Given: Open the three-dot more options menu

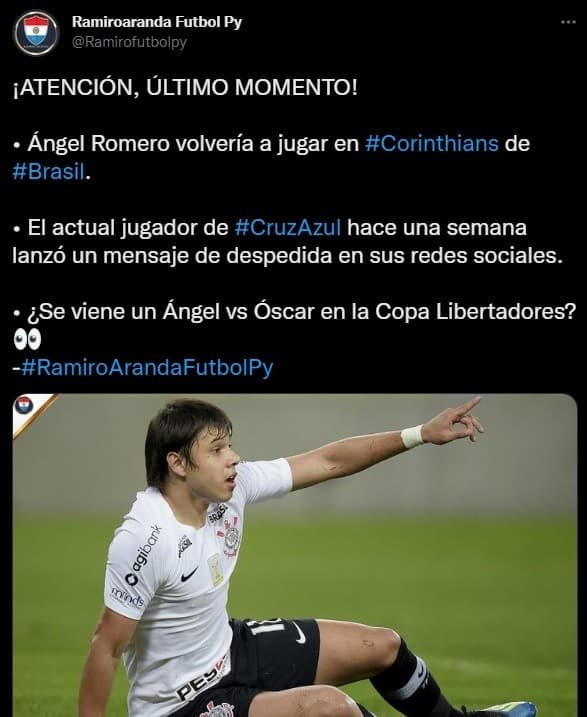Looking at the screenshot, I should [x=568, y=22].
